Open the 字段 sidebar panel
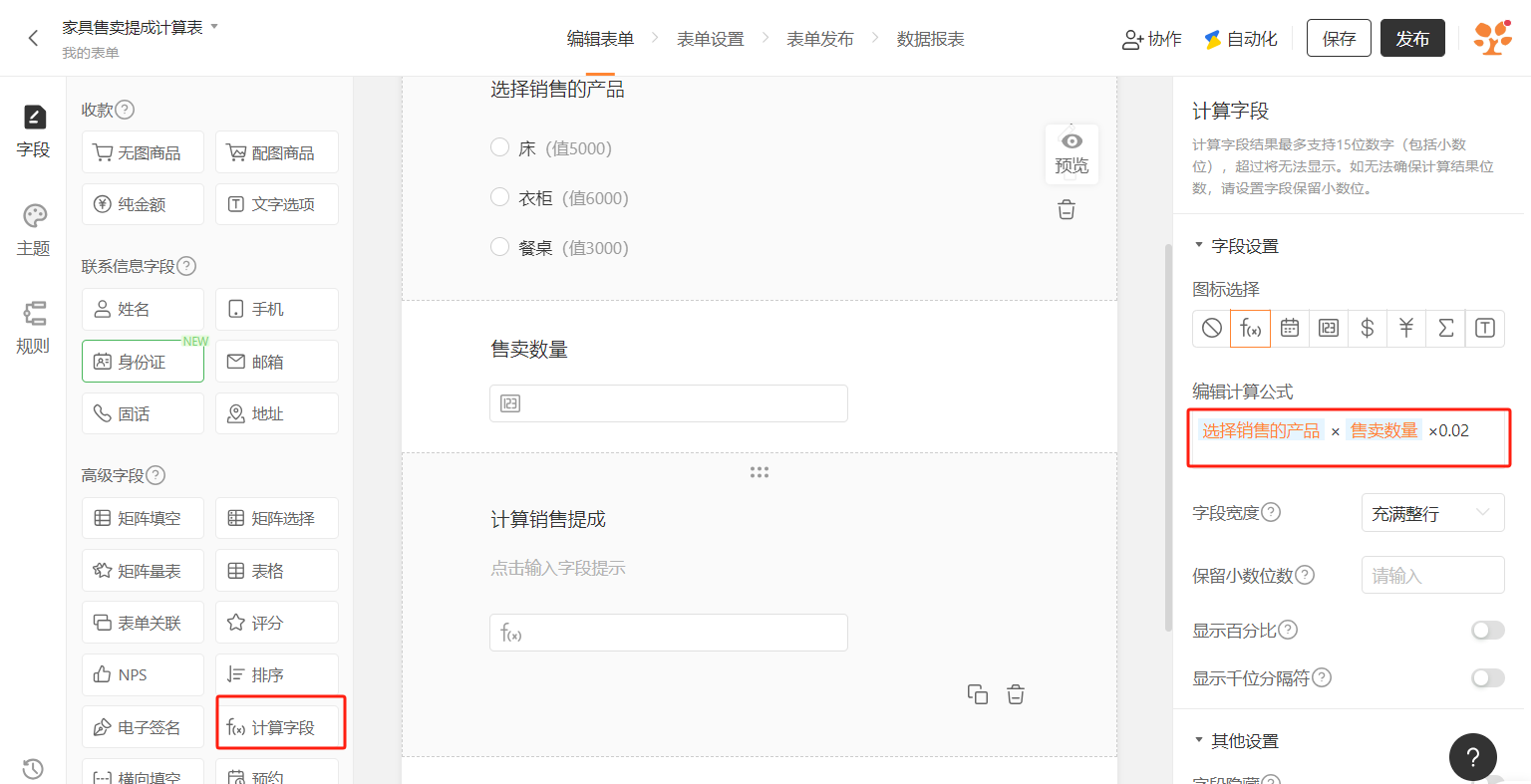Screen dimensions: 1531x784 click(33, 131)
